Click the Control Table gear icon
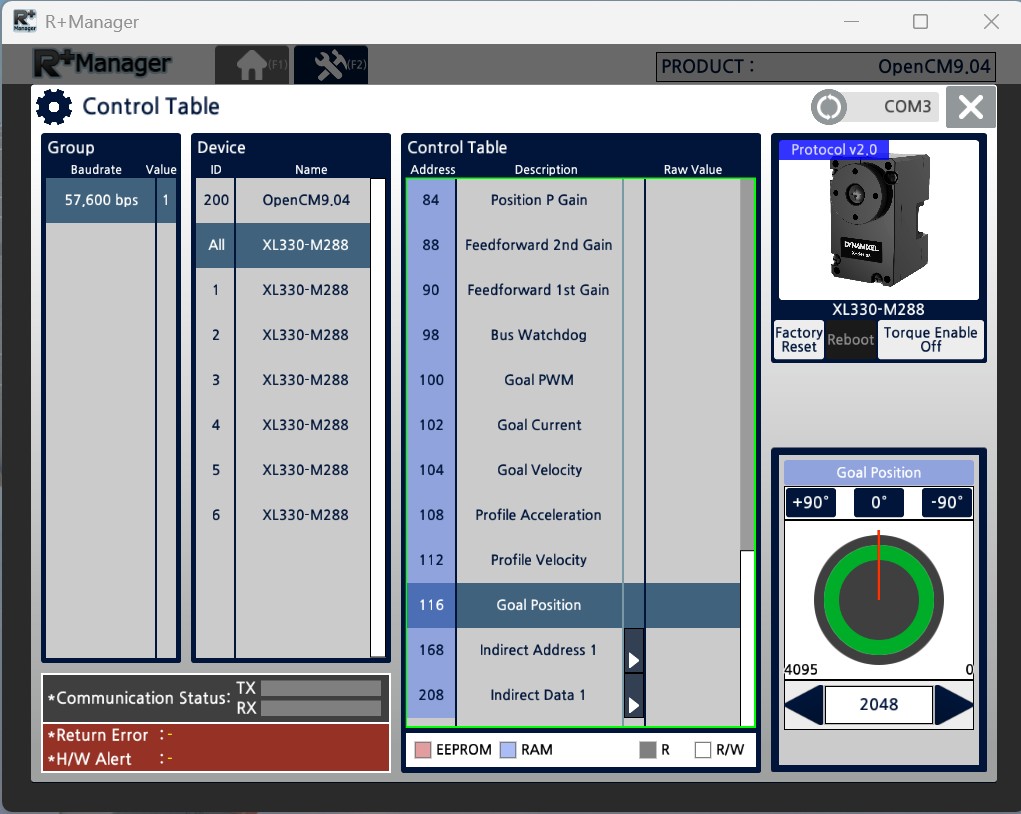 [x=54, y=107]
